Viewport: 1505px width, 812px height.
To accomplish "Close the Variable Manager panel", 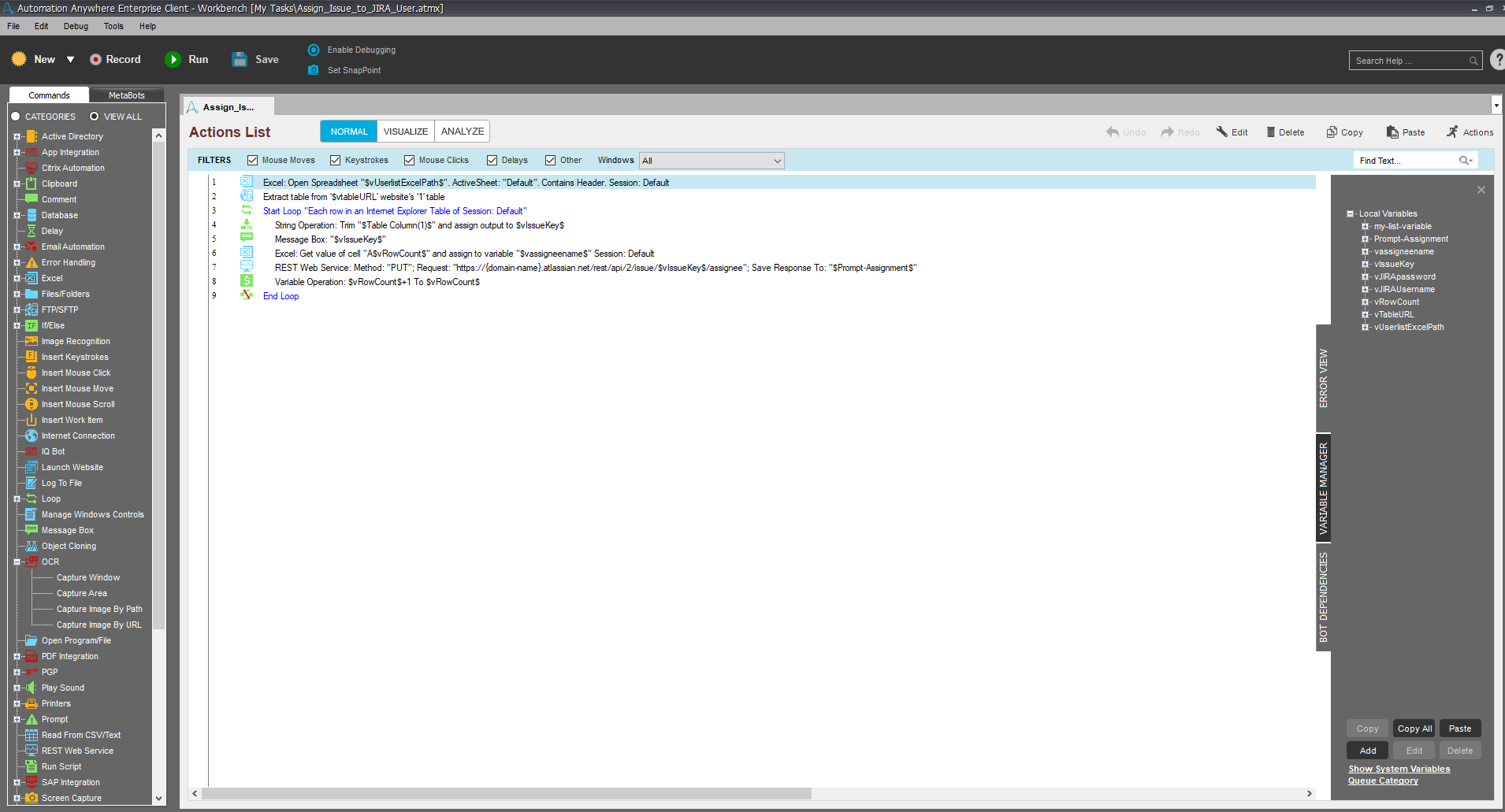I will (1481, 190).
